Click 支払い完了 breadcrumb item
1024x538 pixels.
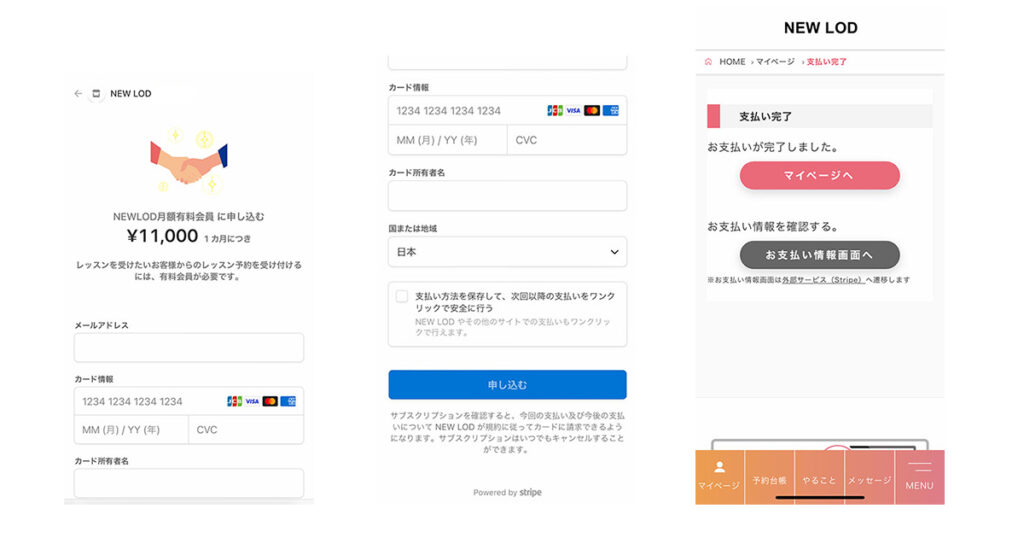pos(826,61)
